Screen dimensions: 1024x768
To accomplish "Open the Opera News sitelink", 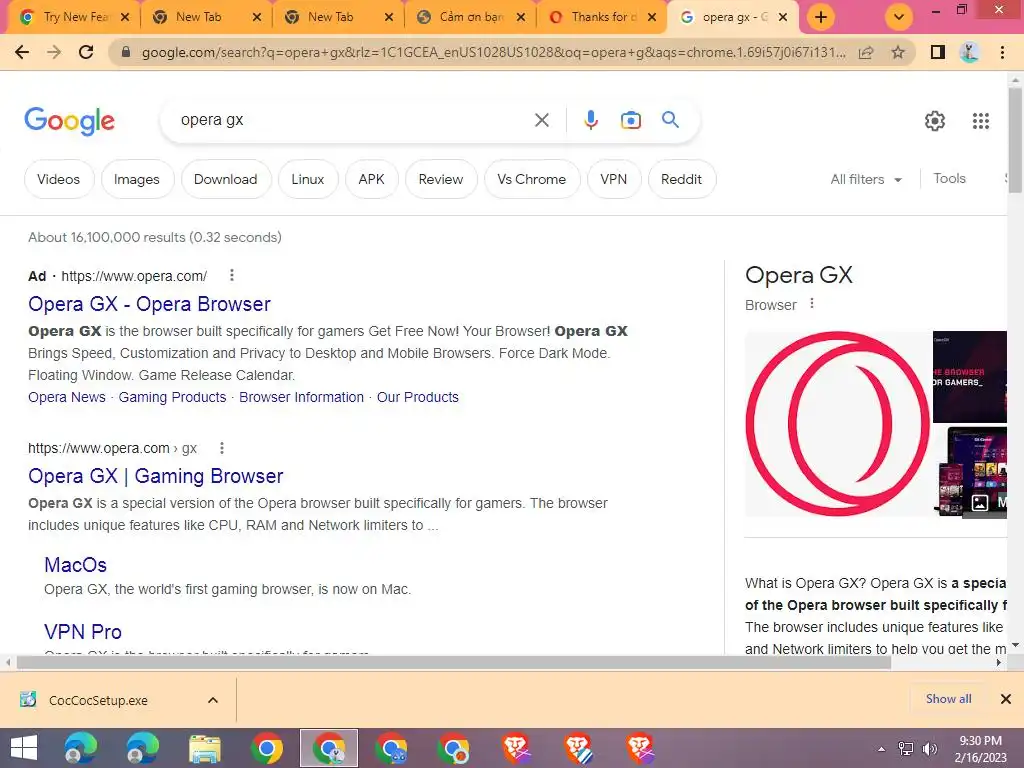I will pos(67,397).
